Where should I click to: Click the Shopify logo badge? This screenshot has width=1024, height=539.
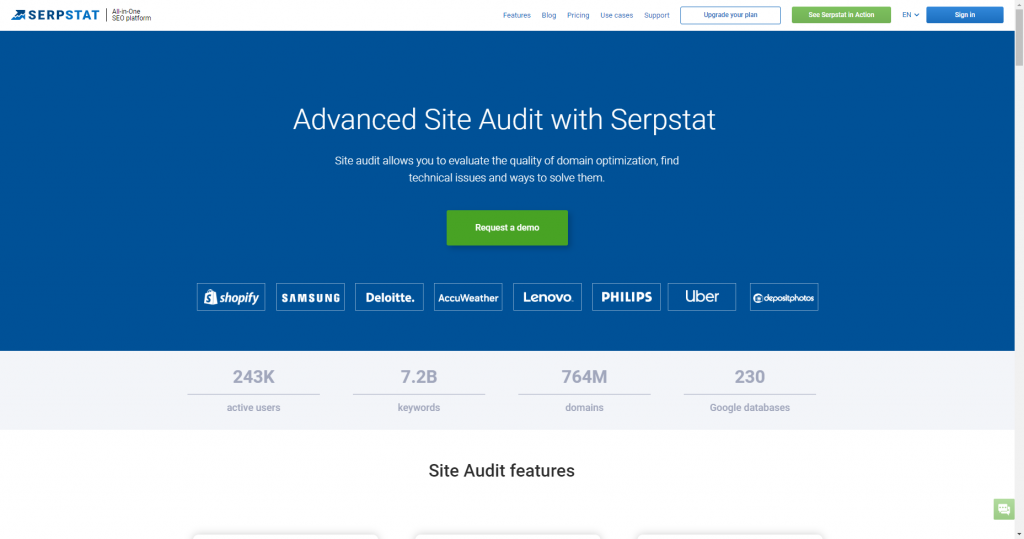tap(231, 297)
